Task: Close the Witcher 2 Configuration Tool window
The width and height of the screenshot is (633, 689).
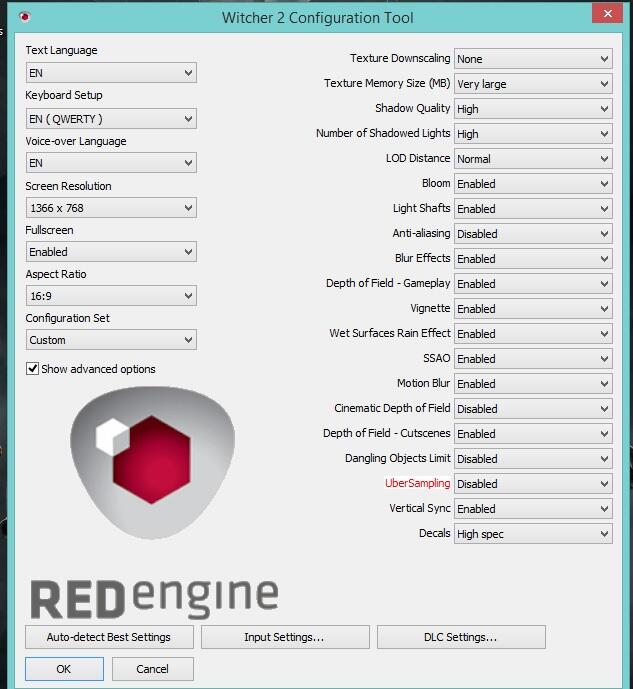Action: coord(608,13)
